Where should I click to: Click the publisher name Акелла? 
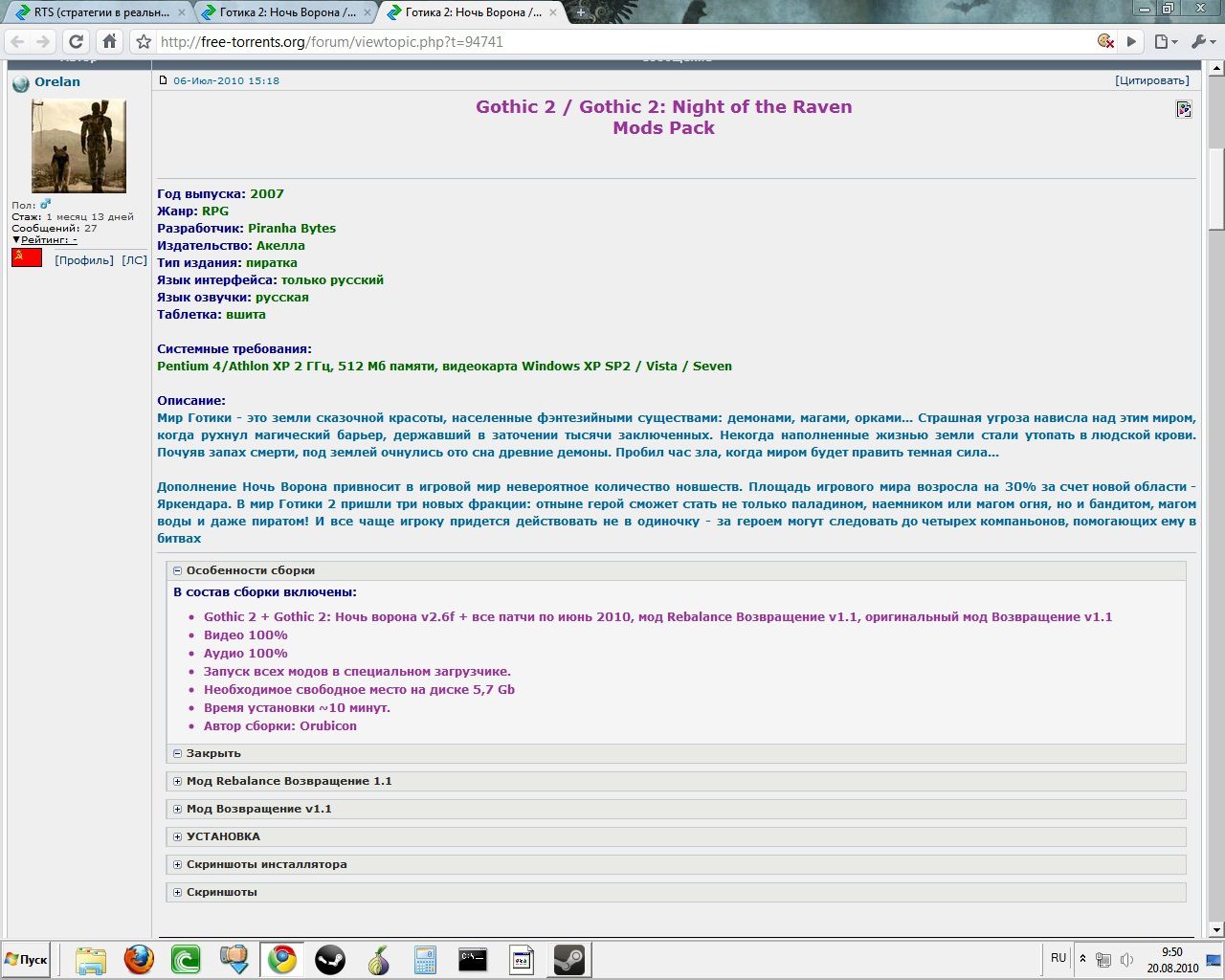[x=280, y=245]
